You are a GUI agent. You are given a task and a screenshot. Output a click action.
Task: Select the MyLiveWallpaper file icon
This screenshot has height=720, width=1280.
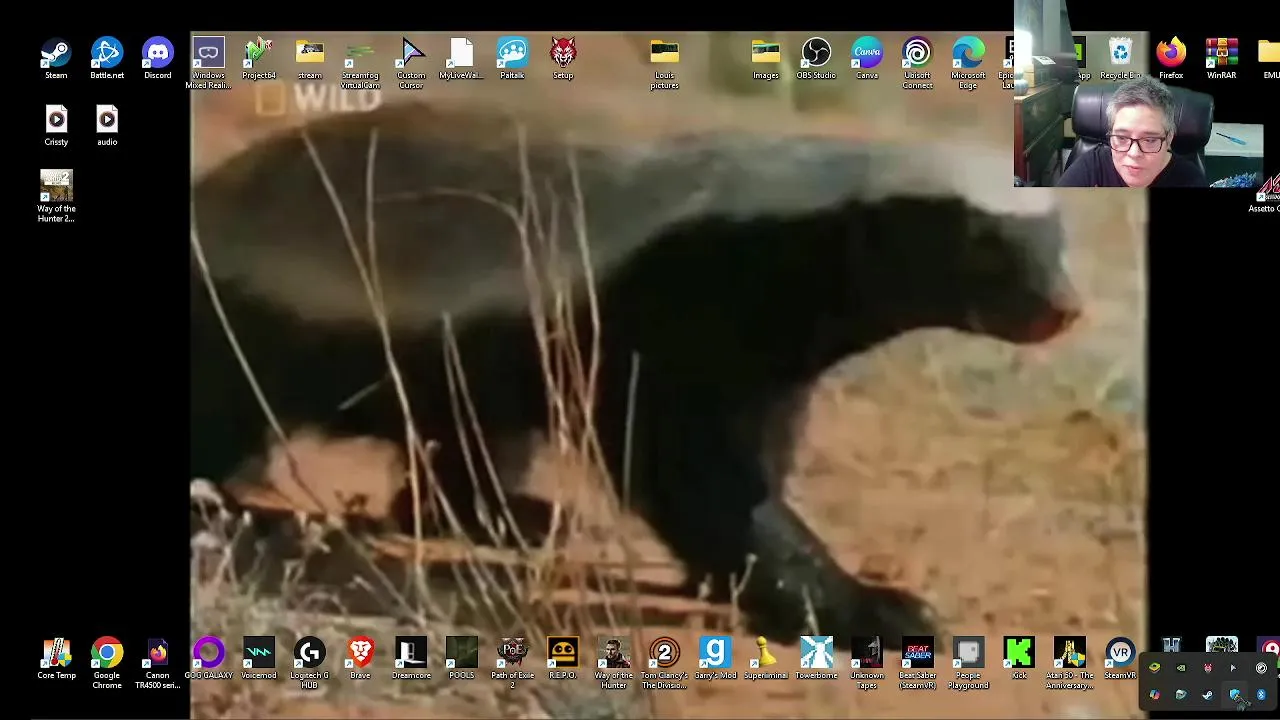click(461, 58)
